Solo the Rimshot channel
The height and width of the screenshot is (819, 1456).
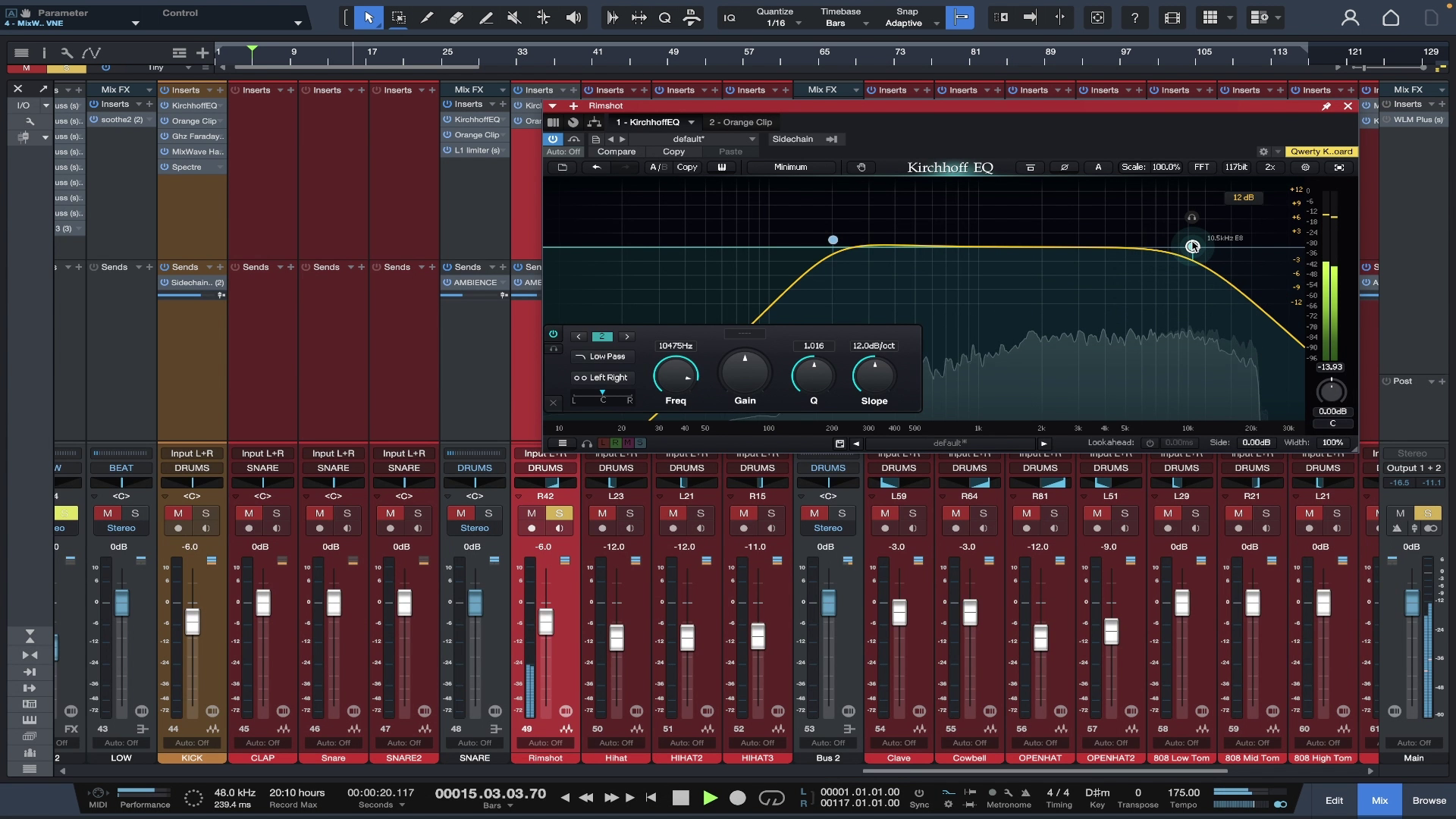click(x=559, y=513)
